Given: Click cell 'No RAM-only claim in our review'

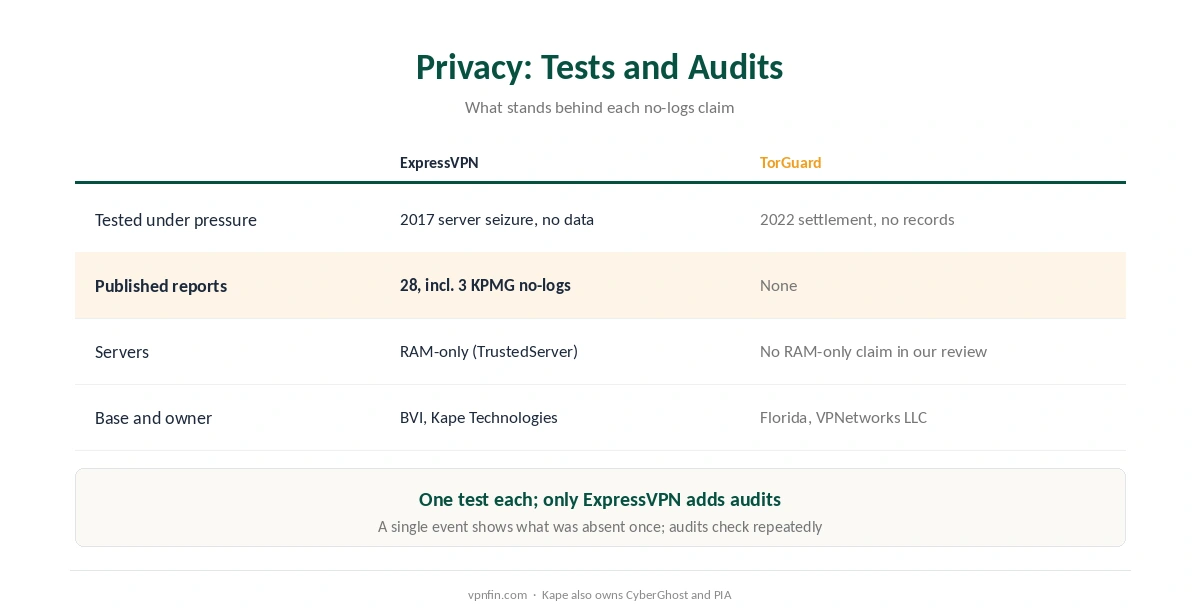Looking at the screenshot, I should [873, 351].
